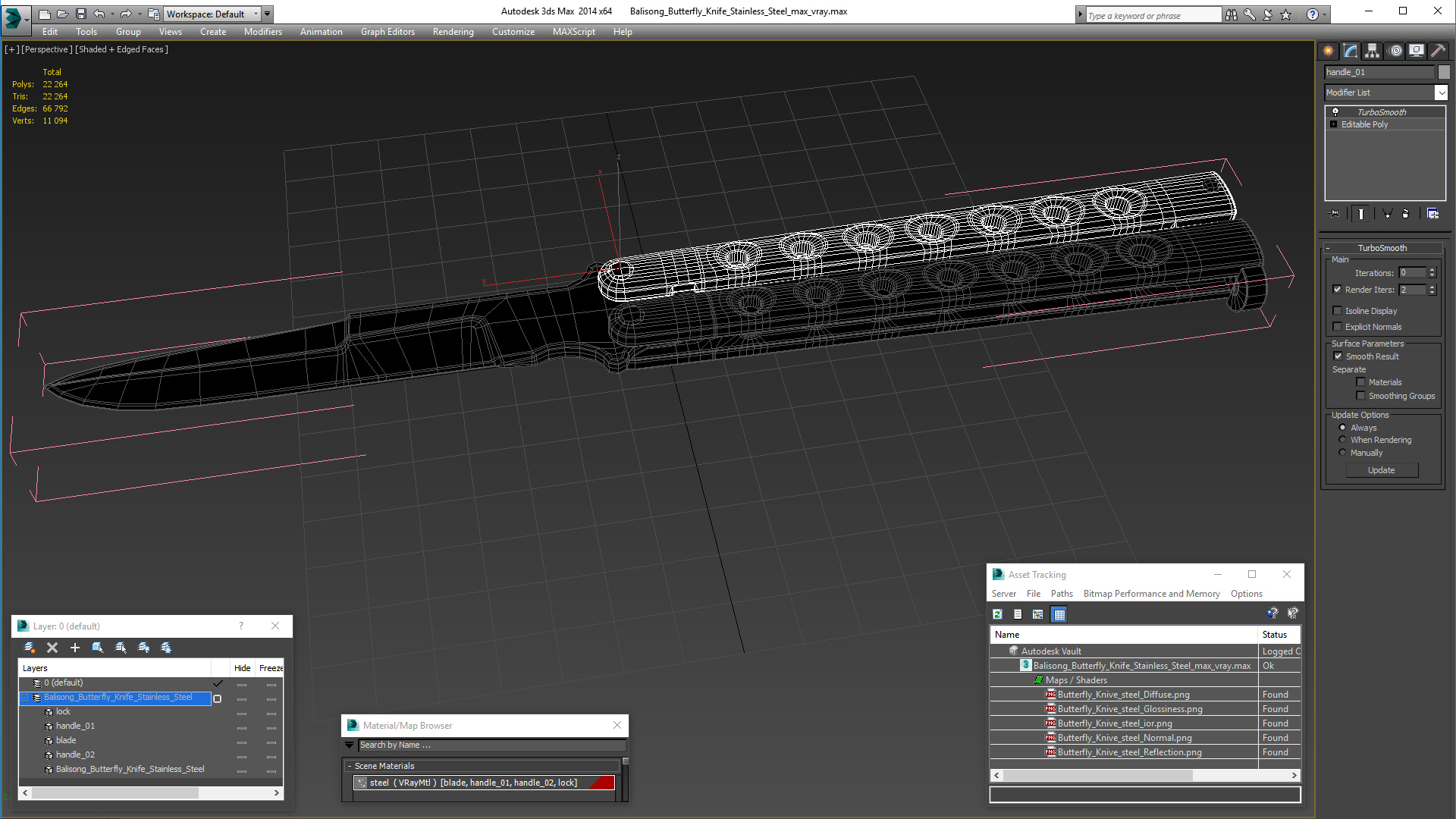Open the Hierarchy command panel tab

pos(1373,51)
